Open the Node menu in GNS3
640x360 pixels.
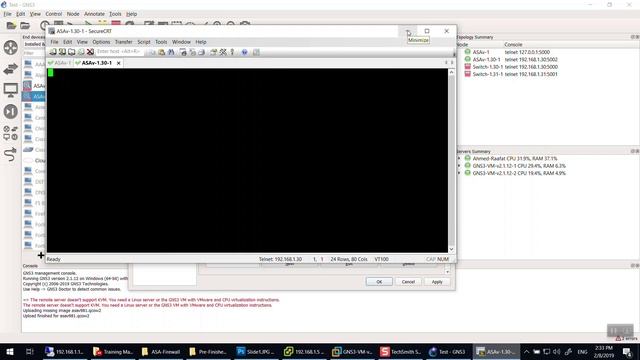point(73,14)
